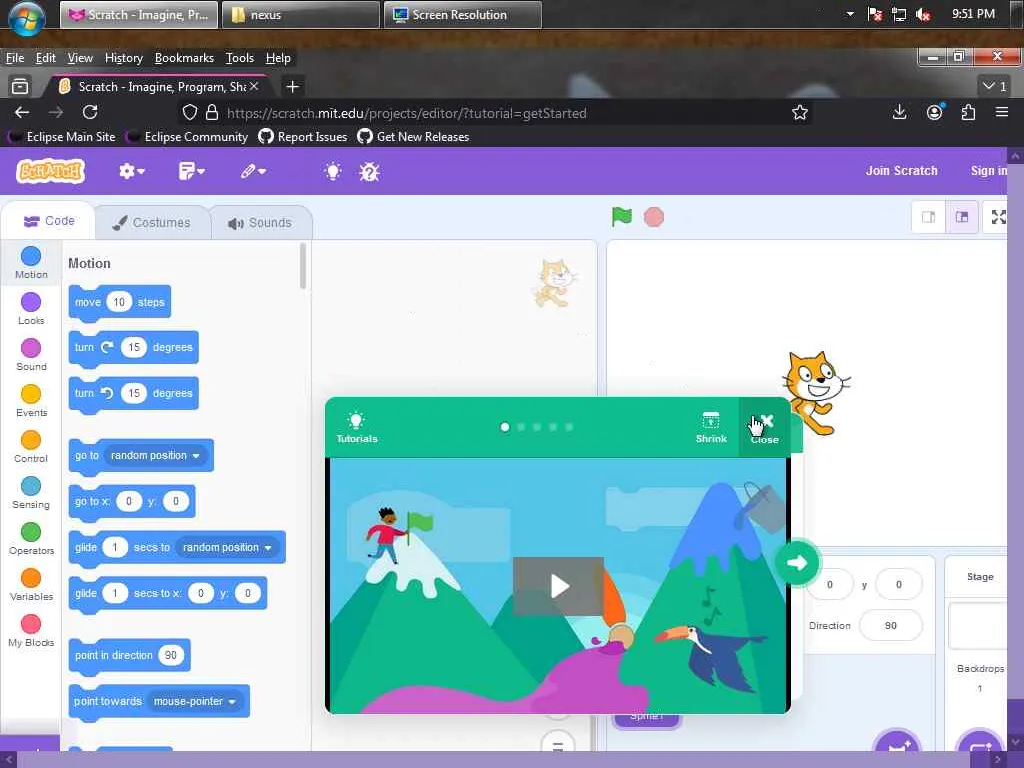The width and height of the screenshot is (1024, 768).
Task: Switch to large stage layout
Action: point(962,217)
